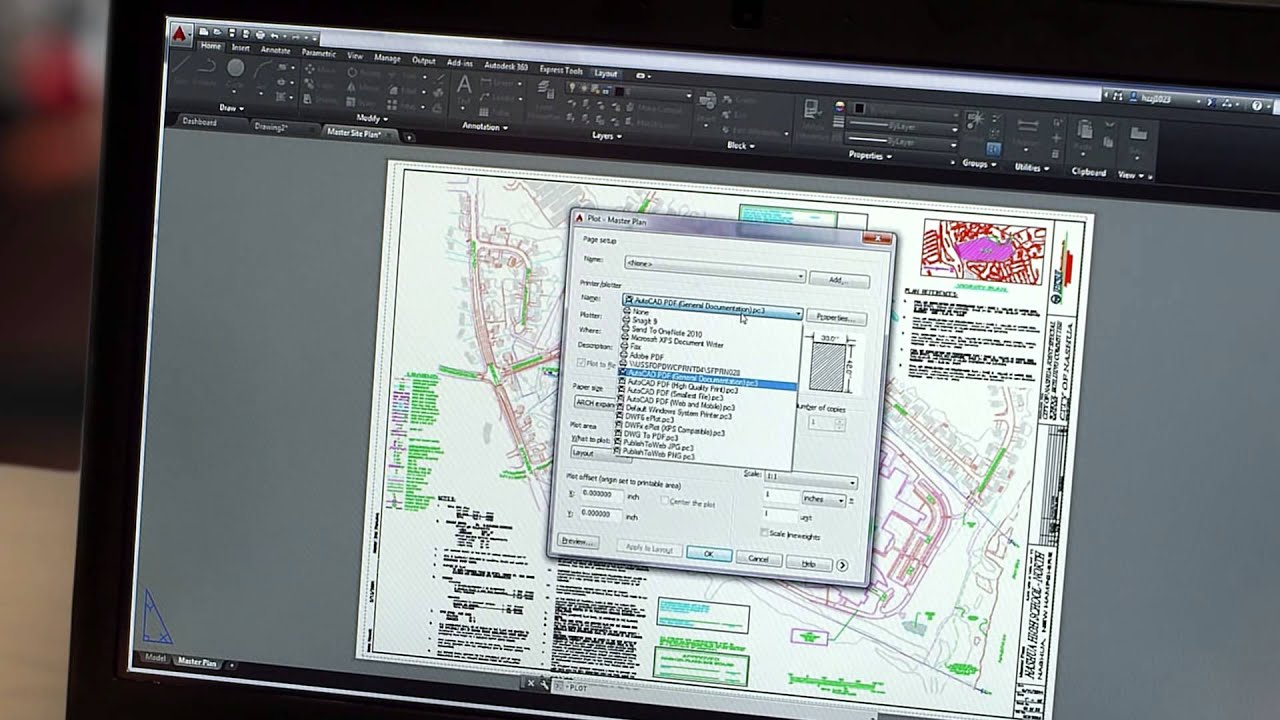The width and height of the screenshot is (1280, 720).
Task: Expand the Layers panel
Action: click(607, 135)
